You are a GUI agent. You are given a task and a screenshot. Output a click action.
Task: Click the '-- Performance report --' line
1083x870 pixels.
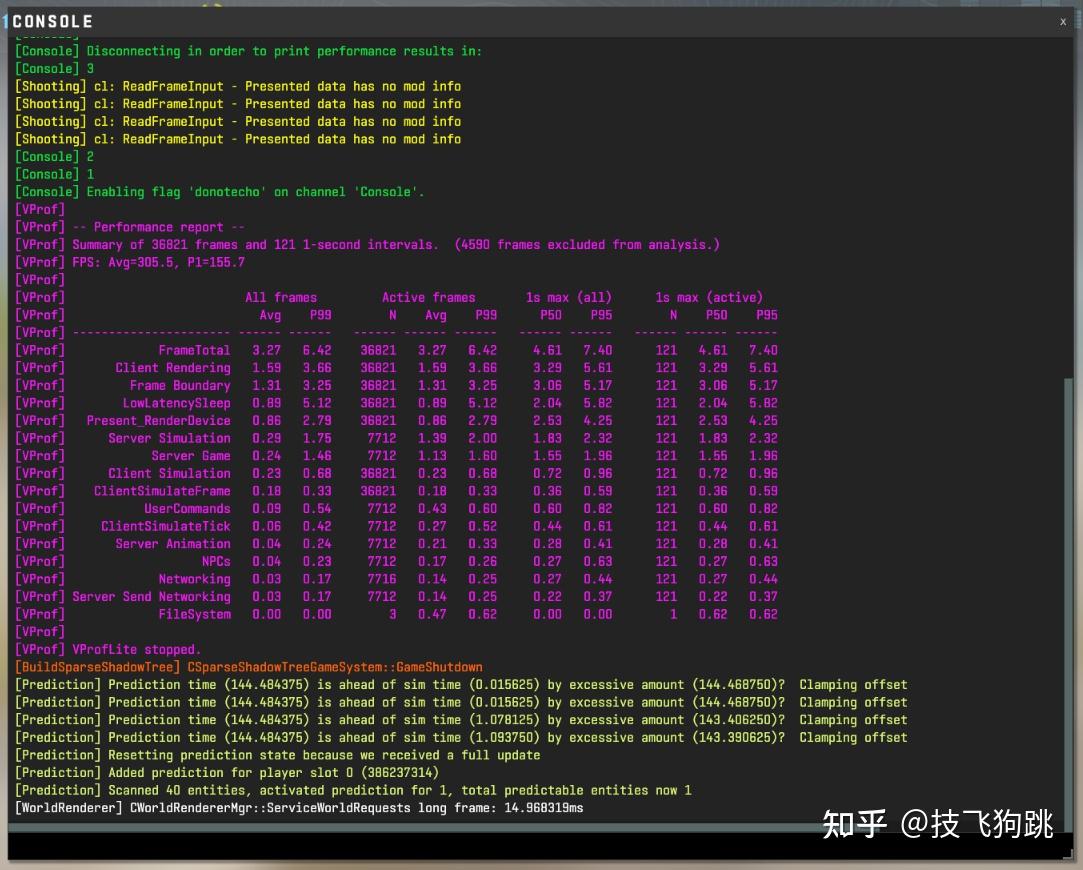coord(130,227)
